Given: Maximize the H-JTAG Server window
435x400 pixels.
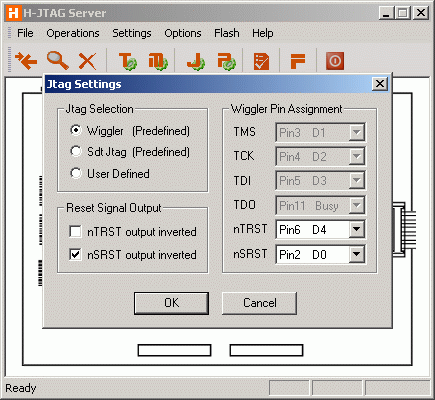Looking at the screenshot, I should (x=403, y=13).
